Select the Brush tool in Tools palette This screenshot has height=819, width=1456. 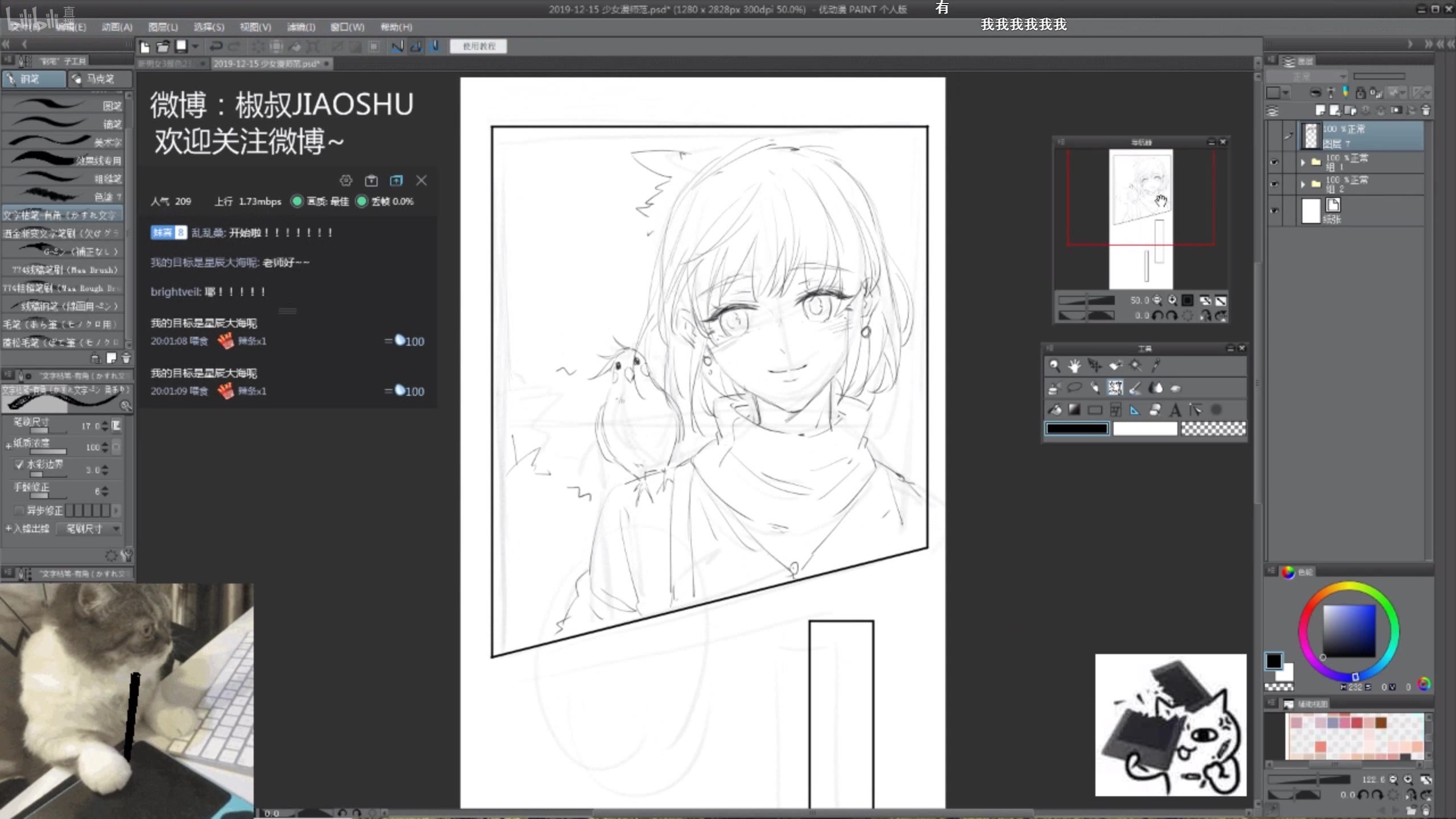pyautogui.click(x=1136, y=388)
